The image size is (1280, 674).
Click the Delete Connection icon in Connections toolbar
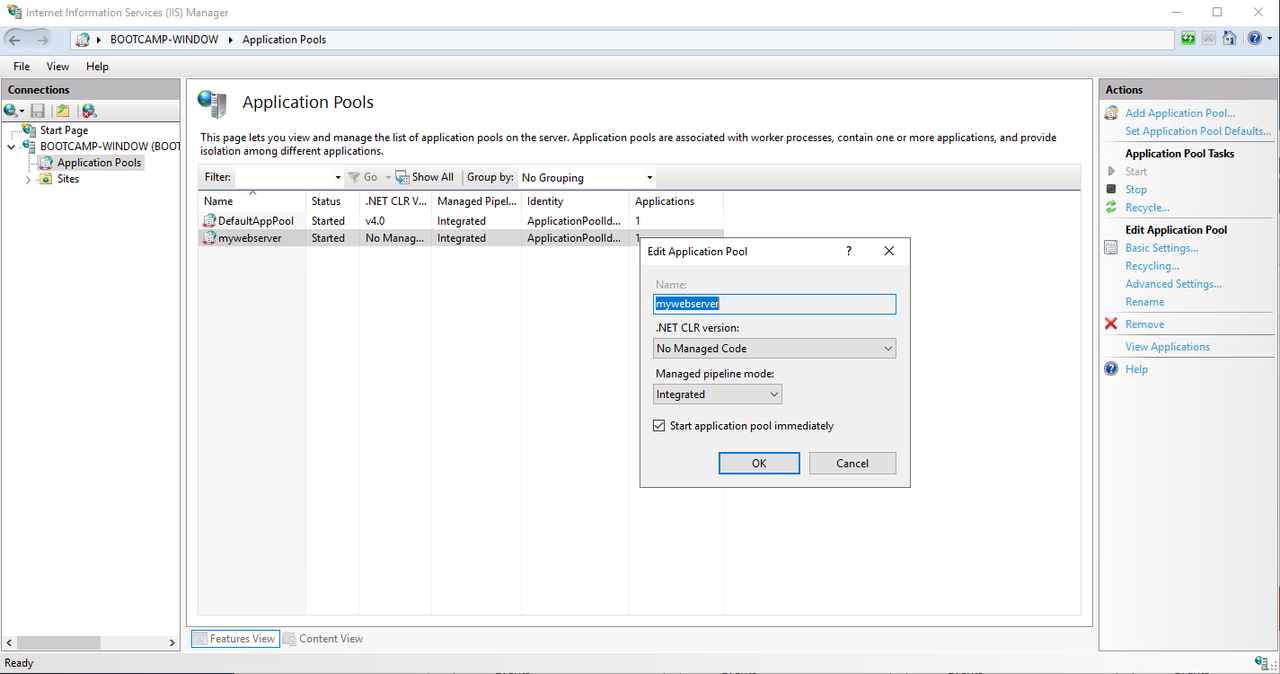coord(89,111)
